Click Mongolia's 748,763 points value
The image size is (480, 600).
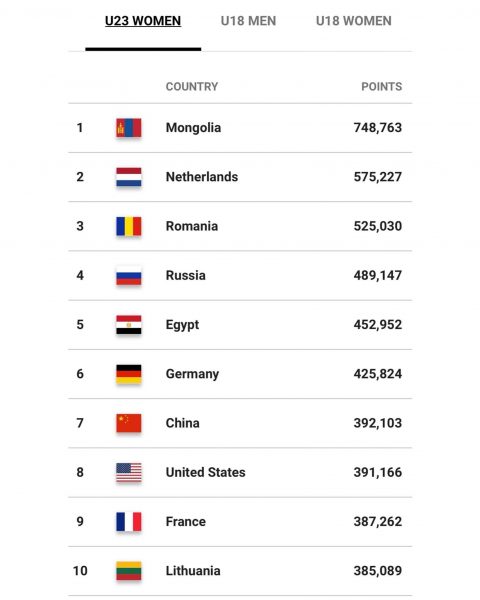(378, 128)
